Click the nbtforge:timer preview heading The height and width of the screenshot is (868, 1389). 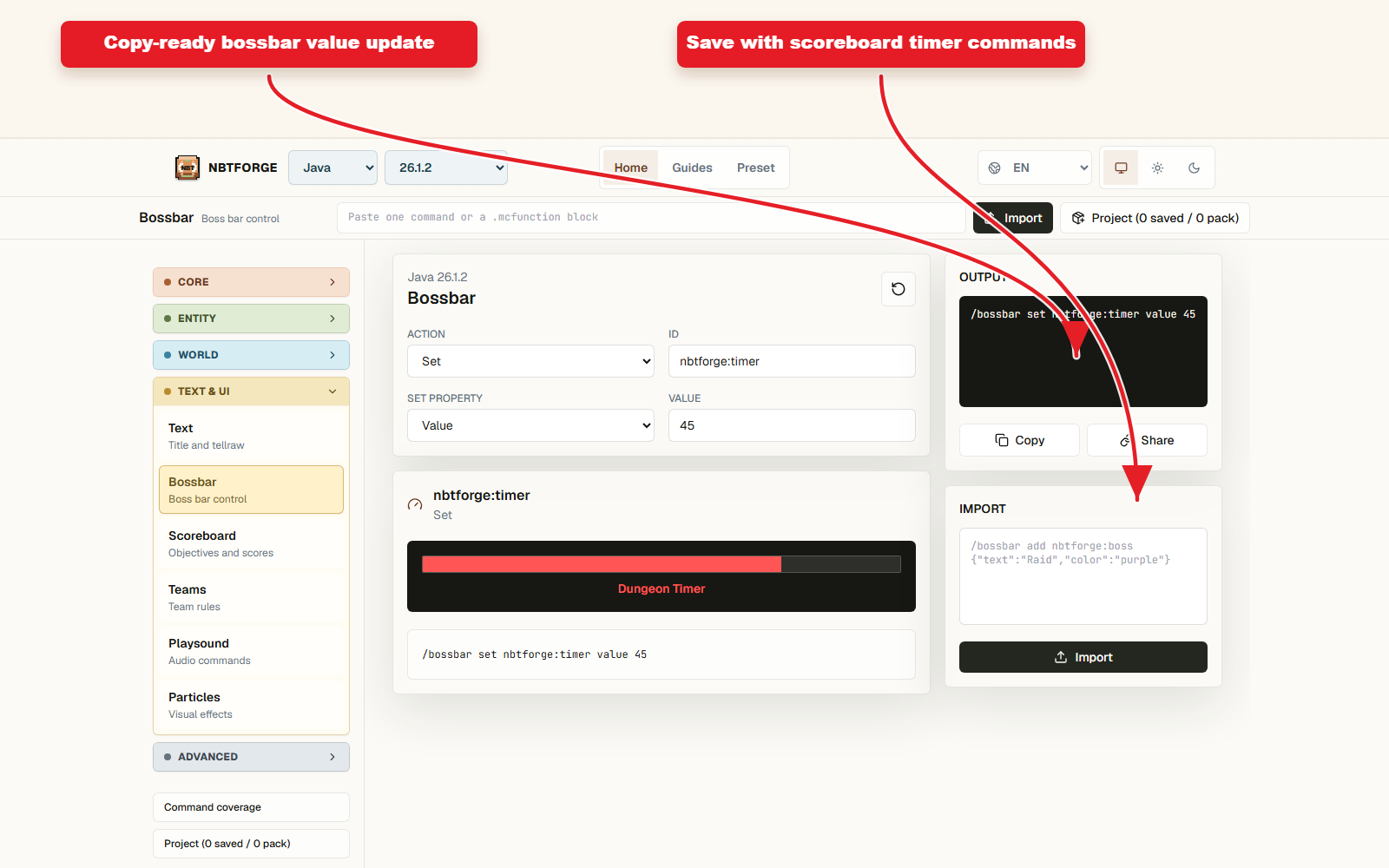coord(481,496)
